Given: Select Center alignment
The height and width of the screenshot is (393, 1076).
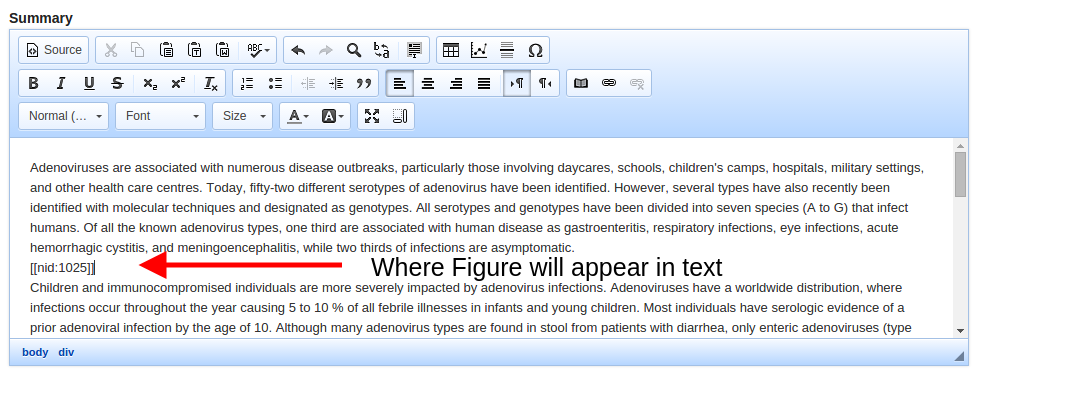Looking at the screenshot, I should point(428,84).
